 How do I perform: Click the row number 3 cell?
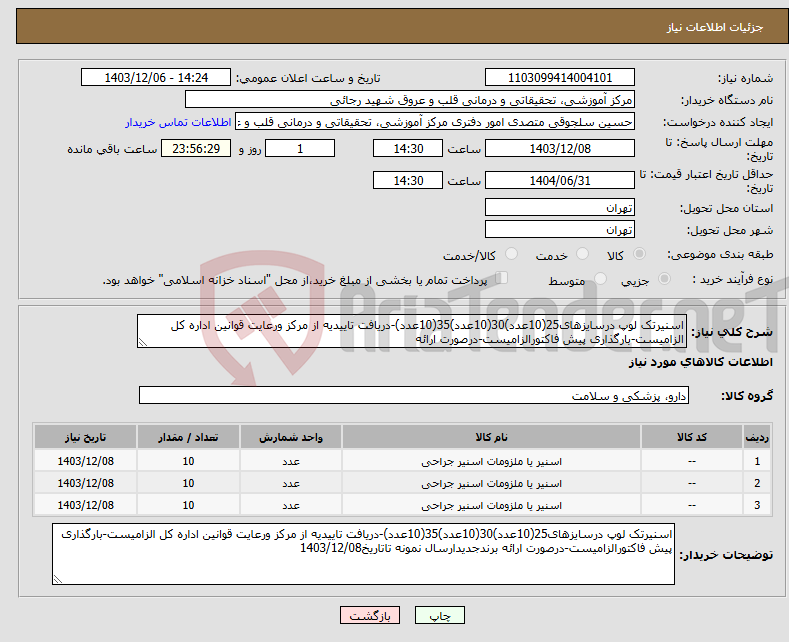[x=757, y=505]
